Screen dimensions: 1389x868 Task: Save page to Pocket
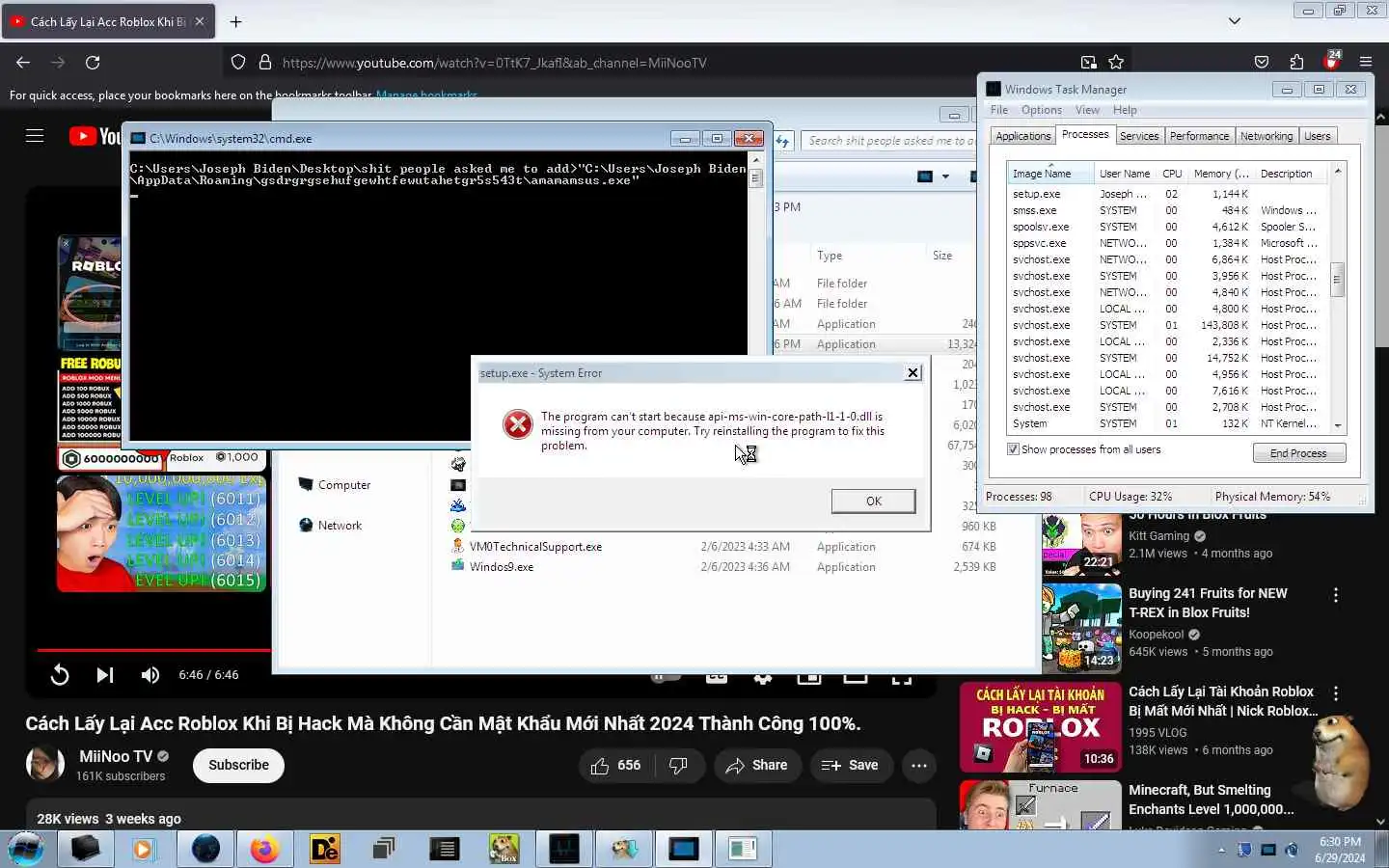1262,63
